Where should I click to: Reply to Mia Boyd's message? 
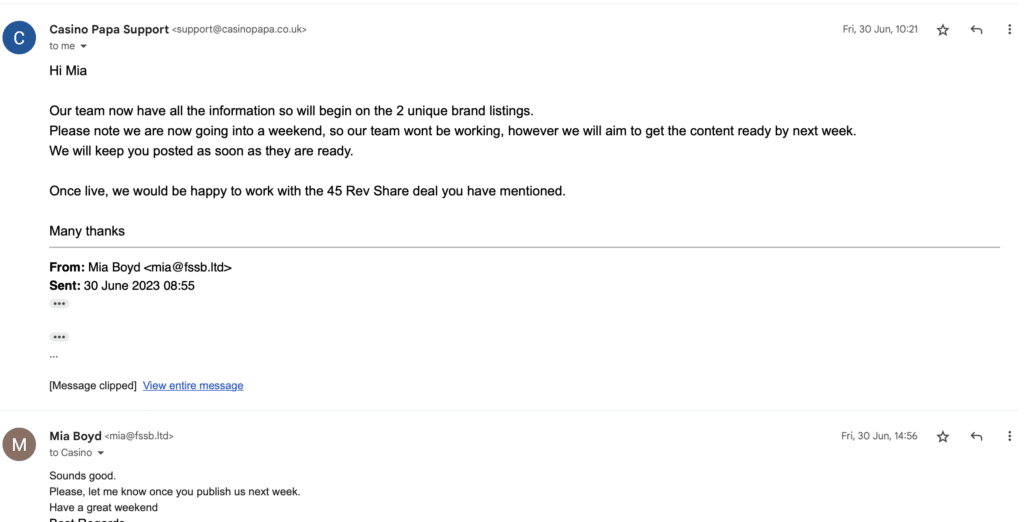pyautogui.click(x=976, y=436)
